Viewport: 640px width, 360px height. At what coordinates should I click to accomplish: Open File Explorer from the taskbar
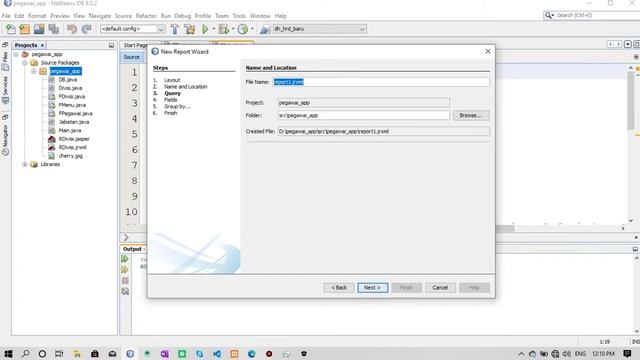(x=77, y=354)
